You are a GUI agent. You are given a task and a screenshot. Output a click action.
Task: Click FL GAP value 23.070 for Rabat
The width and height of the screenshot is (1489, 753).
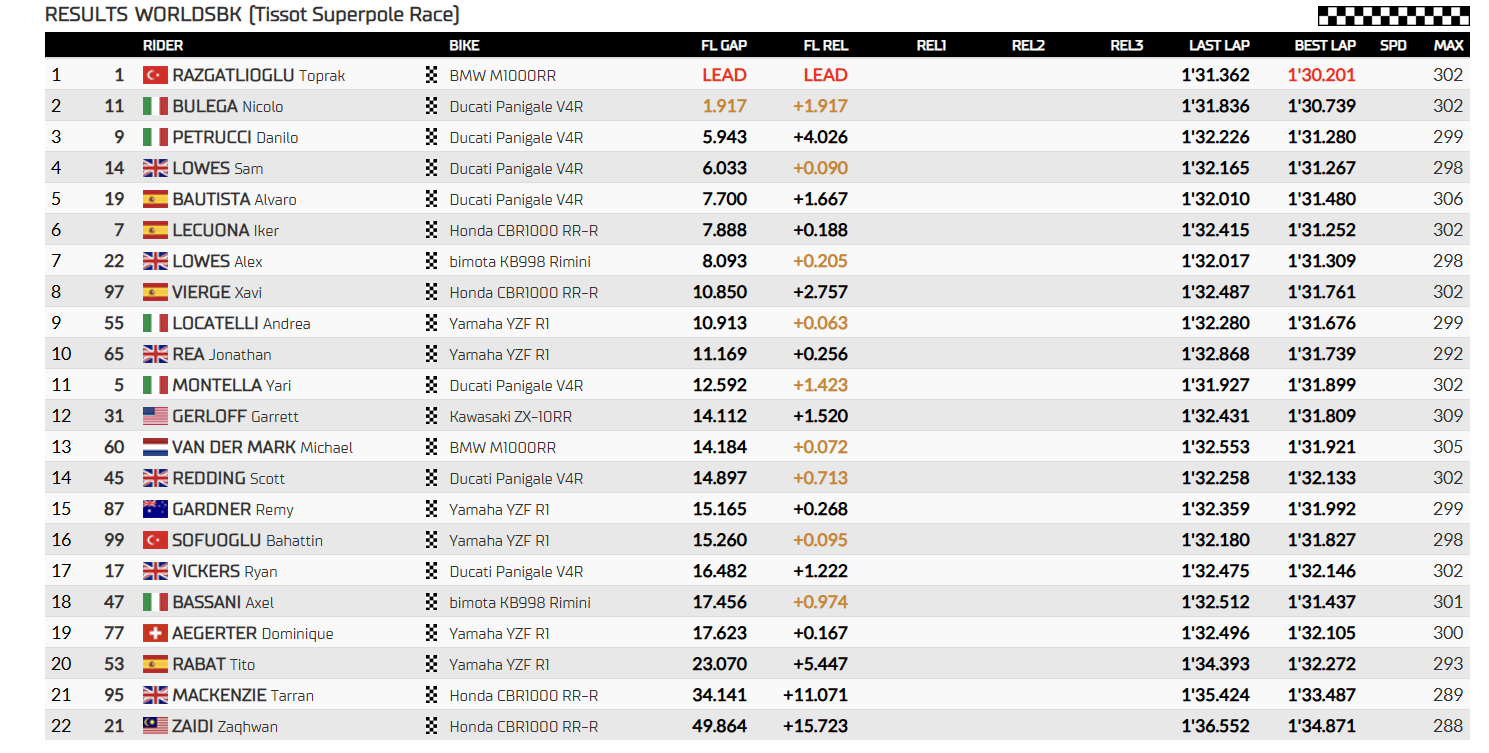(x=720, y=664)
